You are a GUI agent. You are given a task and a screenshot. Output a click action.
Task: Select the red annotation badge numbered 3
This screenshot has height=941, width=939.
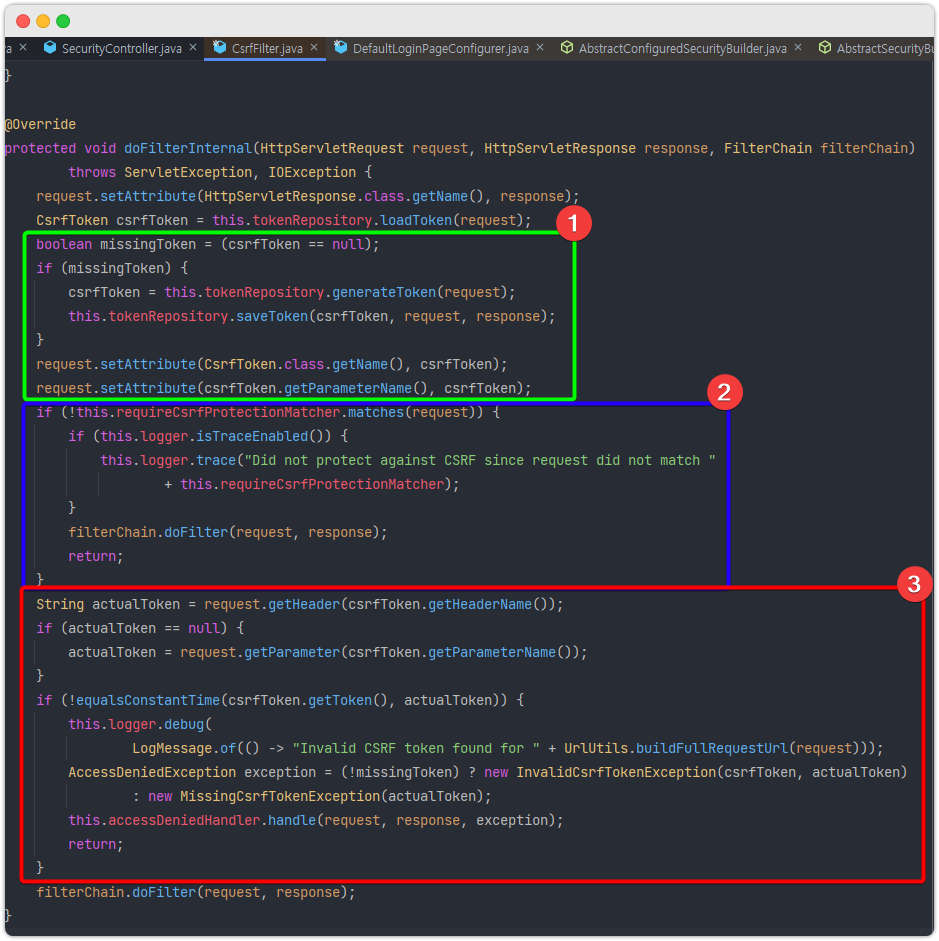point(916,584)
